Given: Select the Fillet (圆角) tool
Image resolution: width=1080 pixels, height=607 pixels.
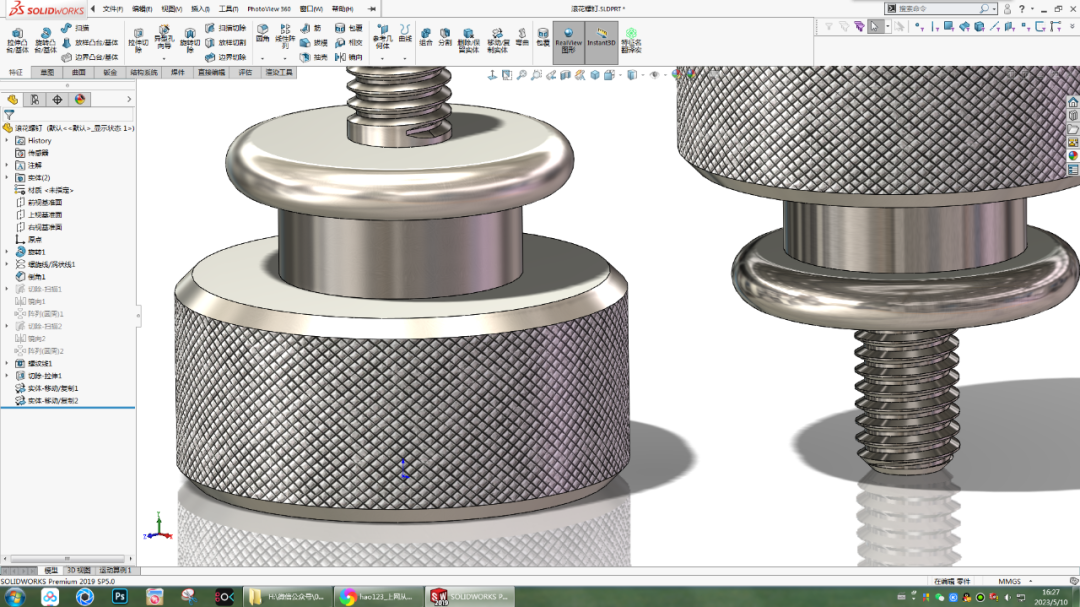Looking at the screenshot, I should pyautogui.click(x=262, y=33).
